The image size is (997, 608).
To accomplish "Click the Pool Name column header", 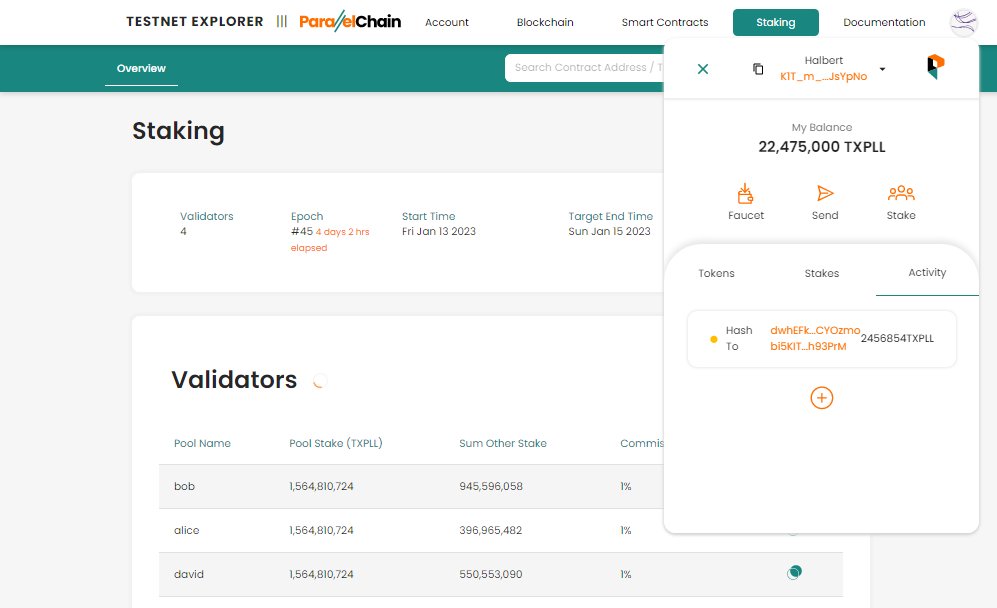I will tap(202, 443).
